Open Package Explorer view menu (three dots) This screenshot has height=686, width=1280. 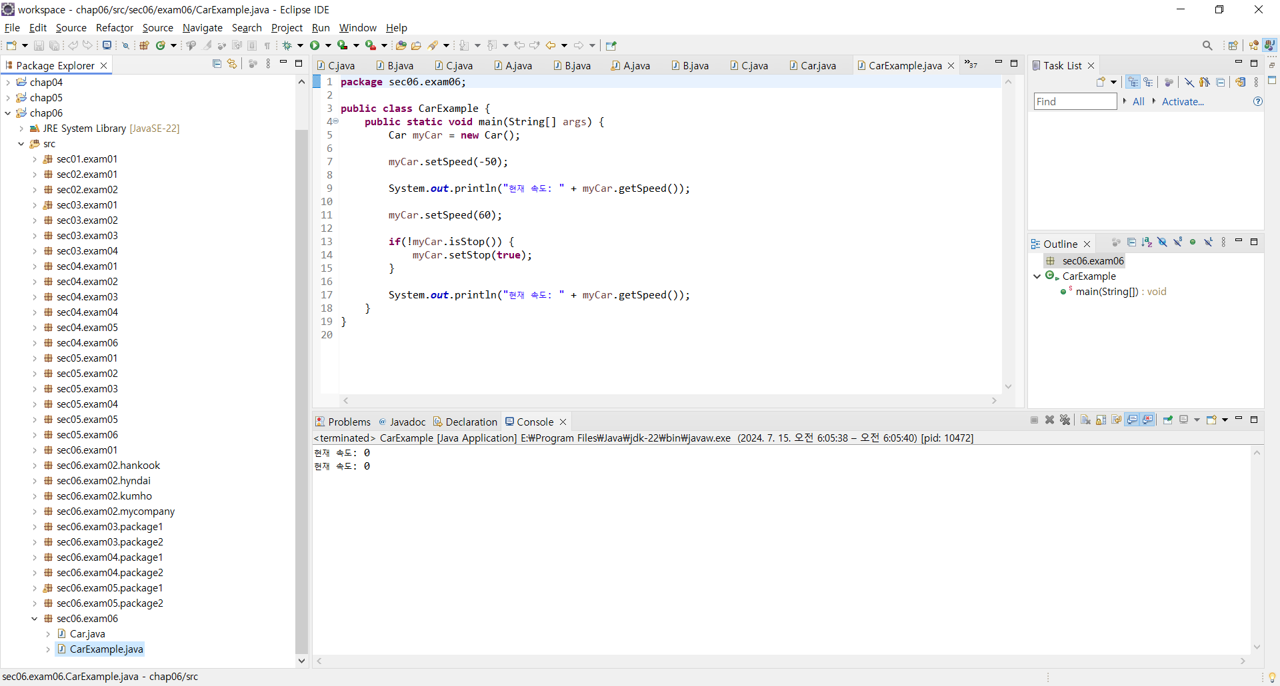coord(268,64)
